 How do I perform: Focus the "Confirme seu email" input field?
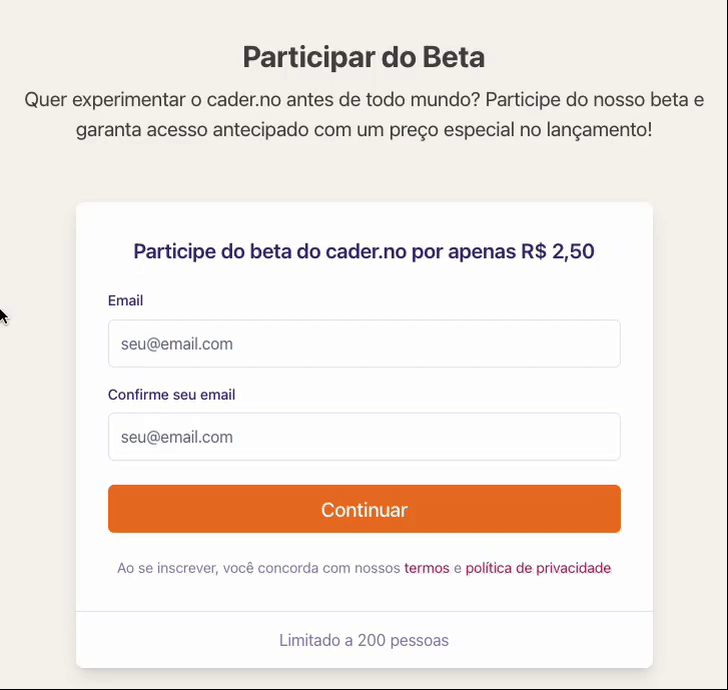tap(364, 437)
